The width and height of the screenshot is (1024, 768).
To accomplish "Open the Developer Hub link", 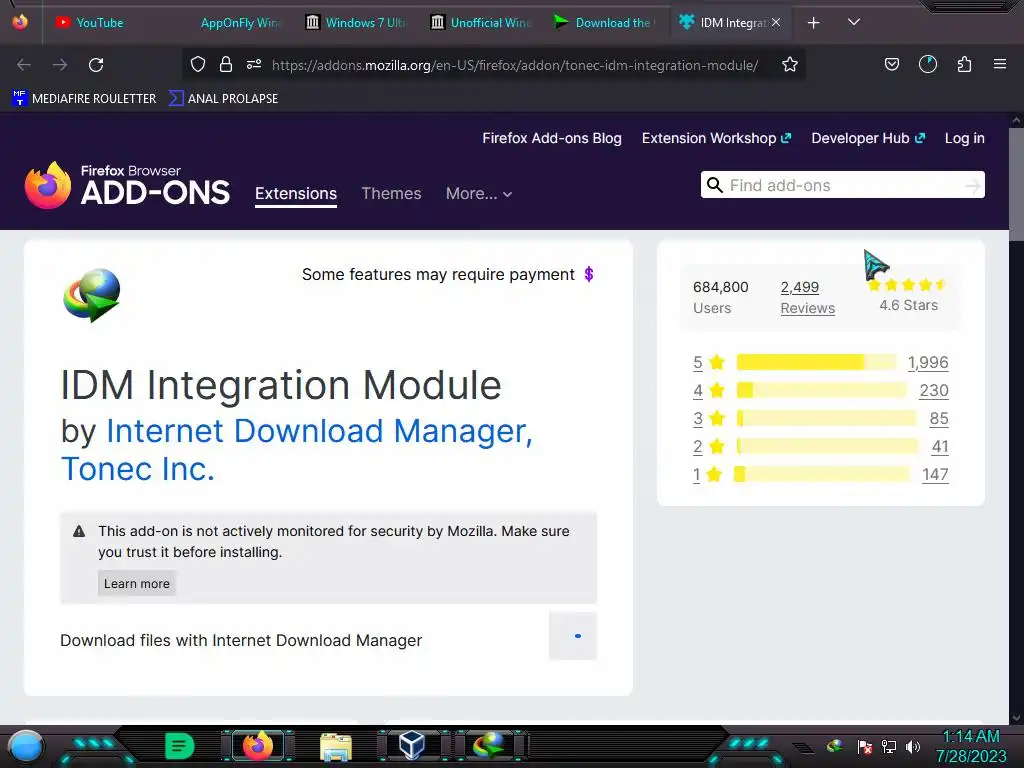I will click(x=868, y=138).
